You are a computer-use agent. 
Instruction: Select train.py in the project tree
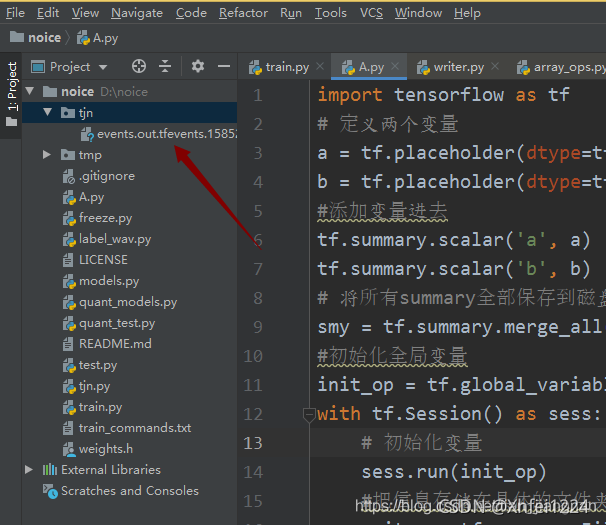(x=92, y=407)
